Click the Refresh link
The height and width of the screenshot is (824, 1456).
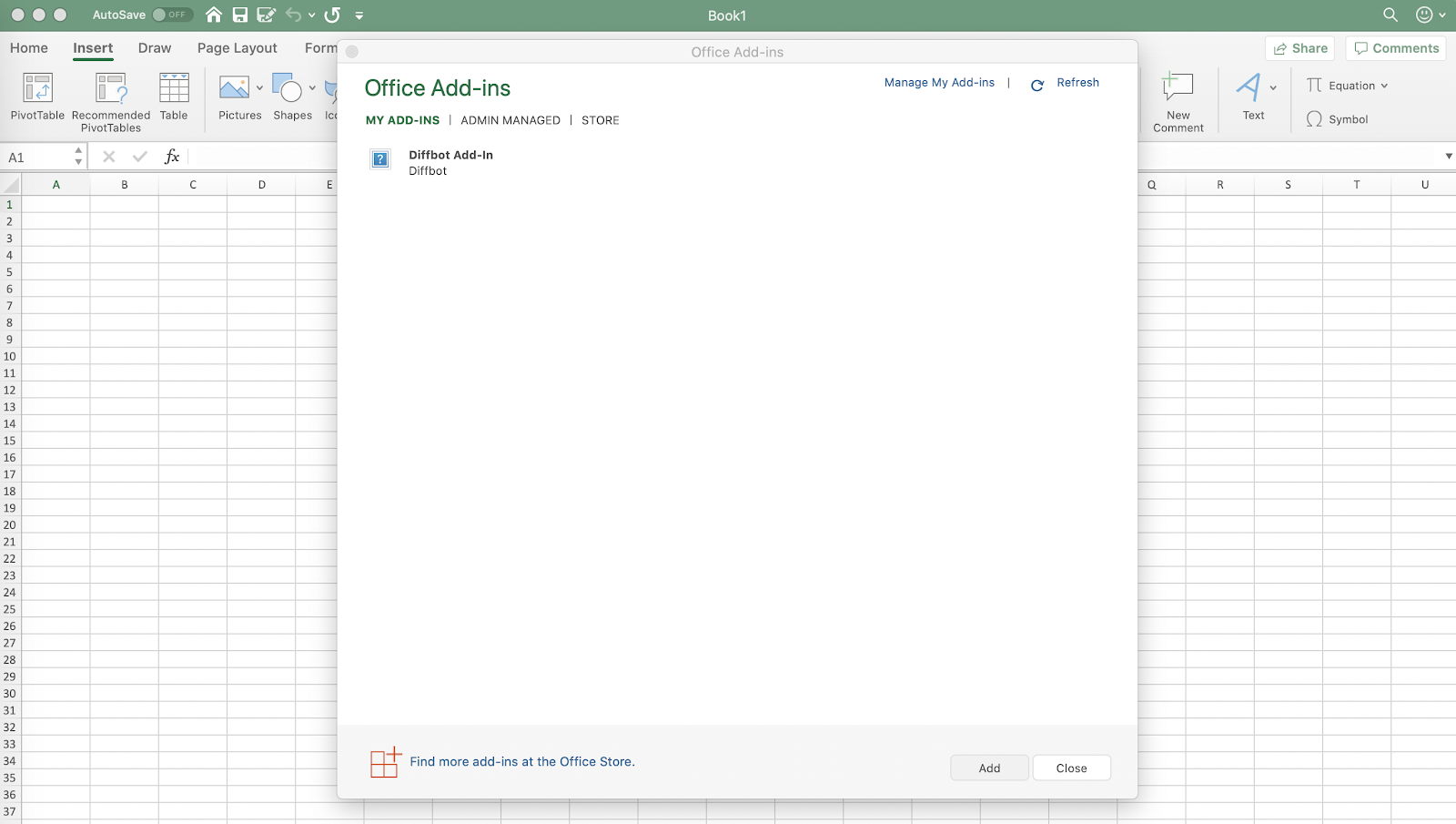click(x=1077, y=83)
